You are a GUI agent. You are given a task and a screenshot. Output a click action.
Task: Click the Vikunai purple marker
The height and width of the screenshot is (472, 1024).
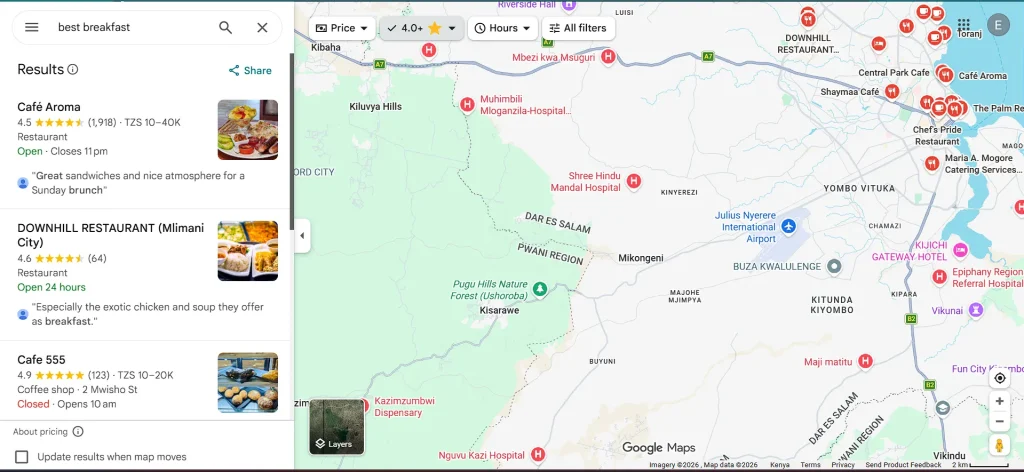(x=976, y=309)
